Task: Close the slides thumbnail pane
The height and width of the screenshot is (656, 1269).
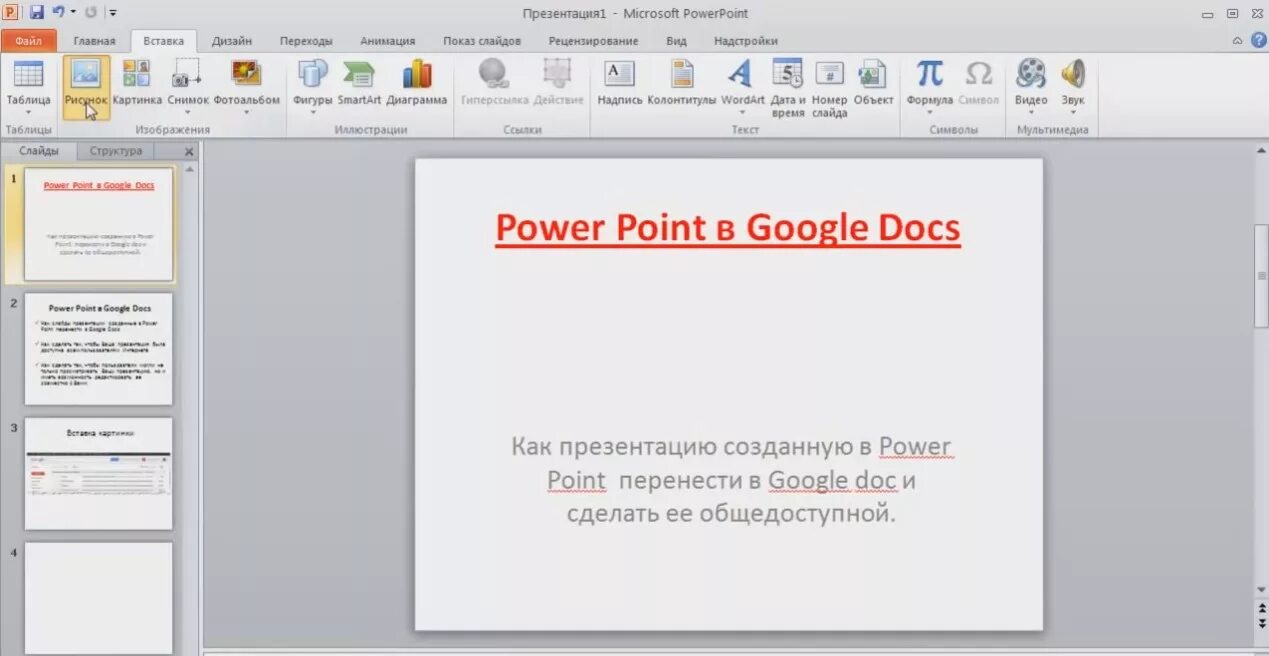Action: [x=189, y=152]
